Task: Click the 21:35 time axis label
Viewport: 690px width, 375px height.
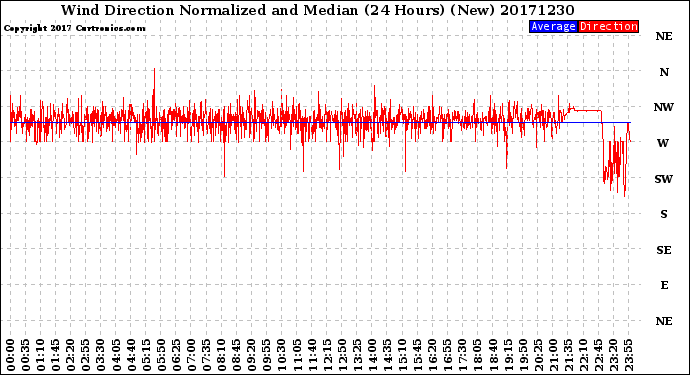Action: point(568,355)
